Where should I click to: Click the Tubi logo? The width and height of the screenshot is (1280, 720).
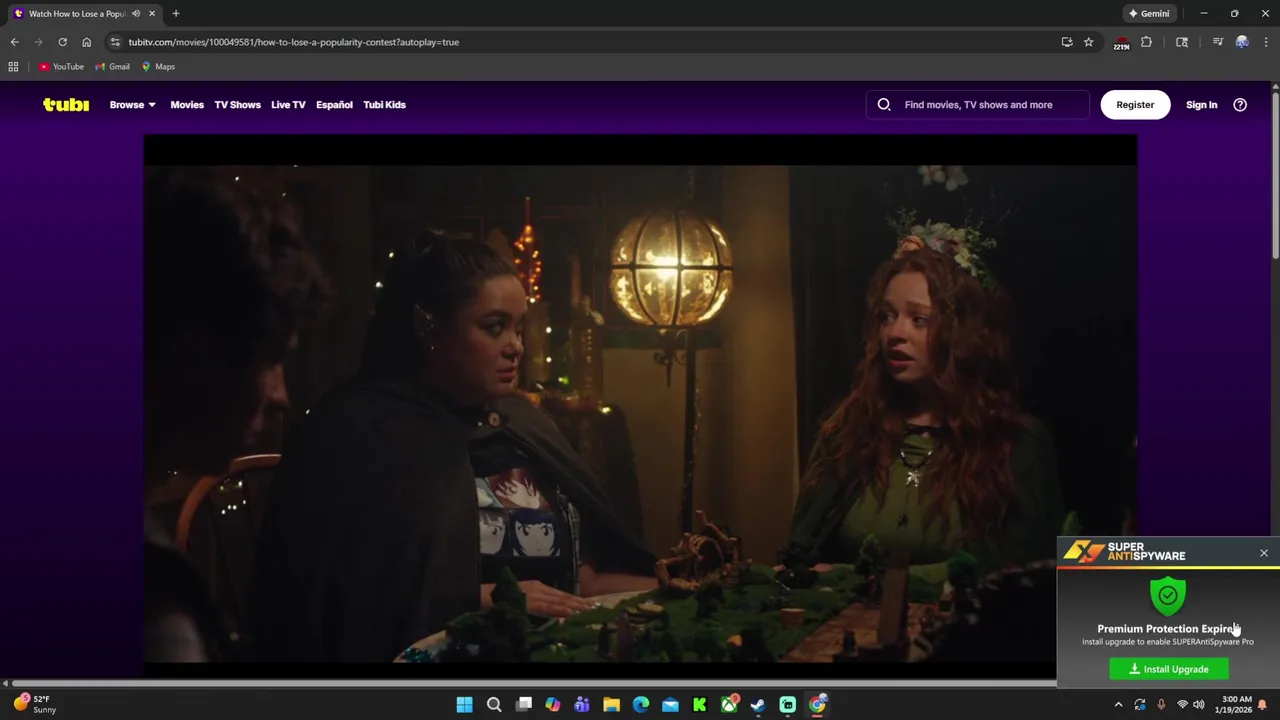click(66, 104)
